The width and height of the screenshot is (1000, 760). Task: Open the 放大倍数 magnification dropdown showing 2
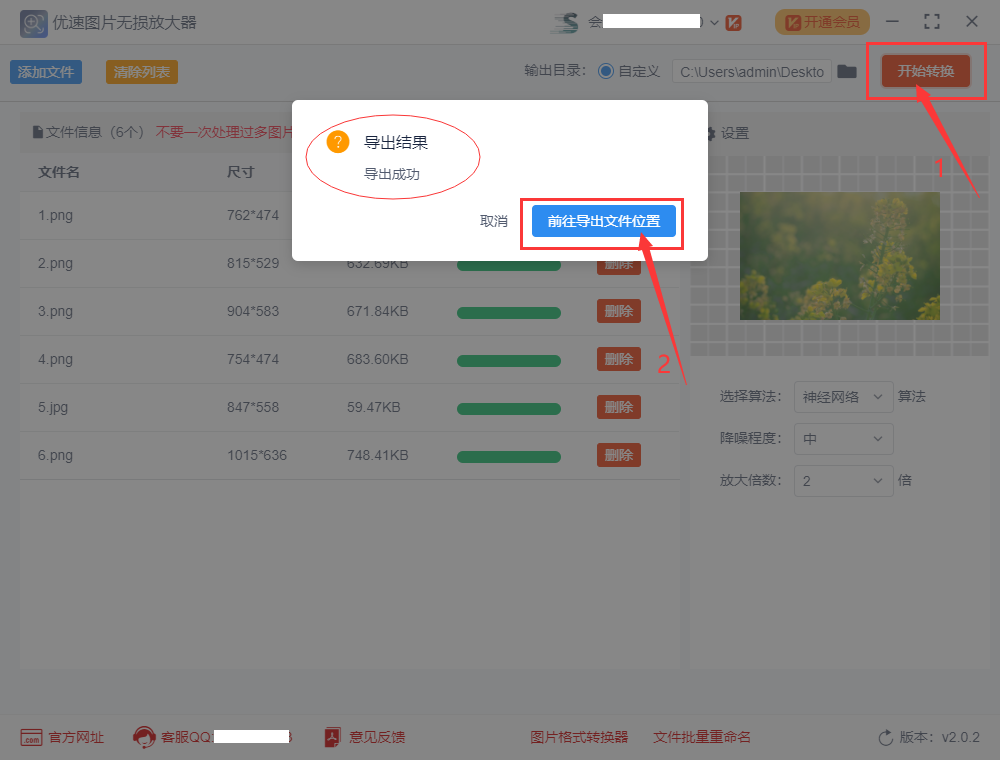(x=843, y=481)
